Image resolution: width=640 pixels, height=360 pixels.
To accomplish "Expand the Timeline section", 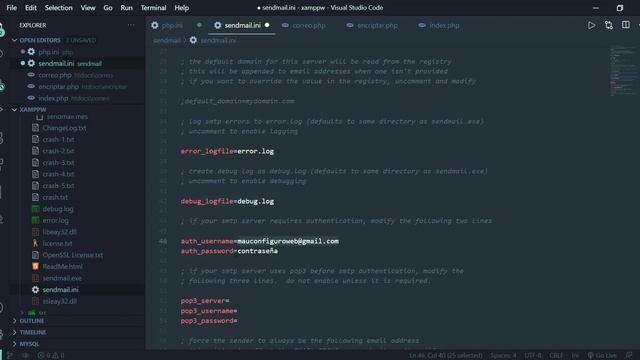I will point(33,332).
